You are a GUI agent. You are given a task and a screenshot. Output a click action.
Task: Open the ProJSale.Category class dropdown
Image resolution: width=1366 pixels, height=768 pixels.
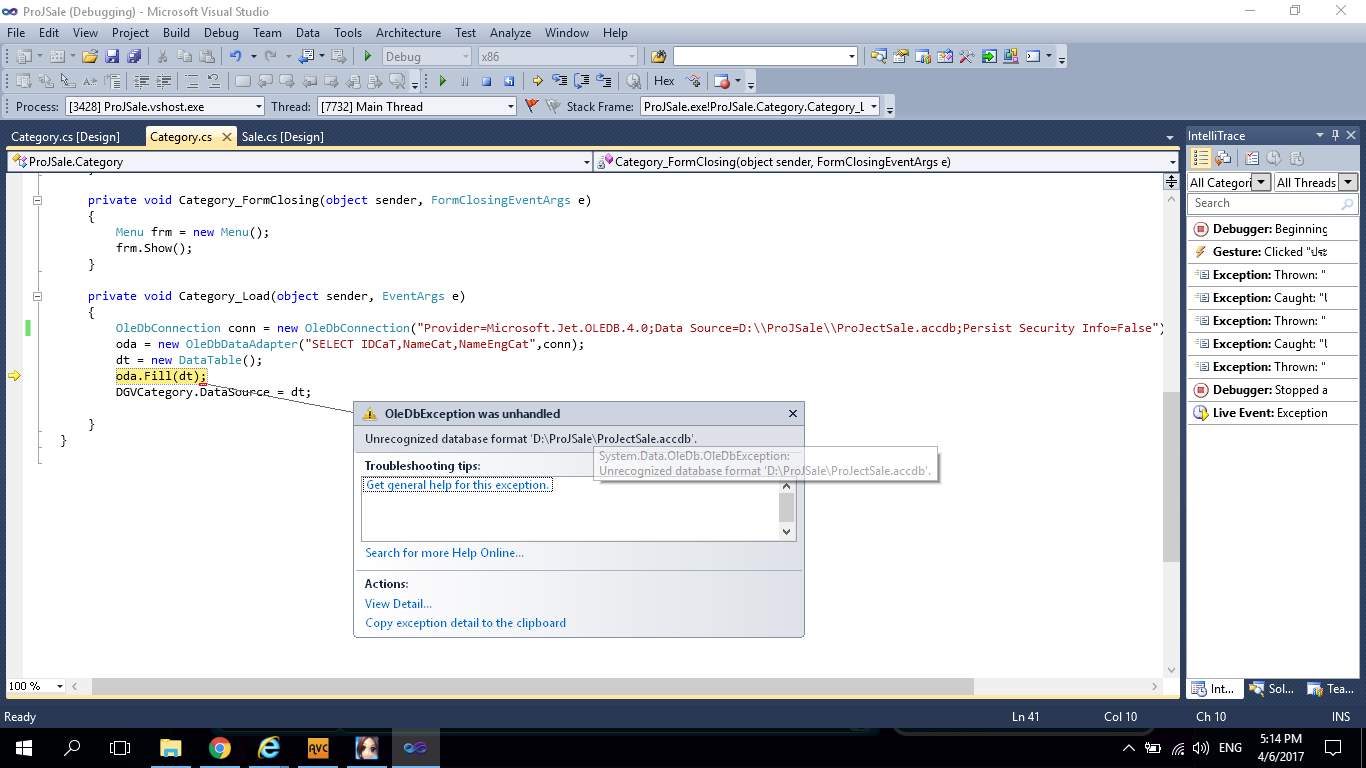coord(586,161)
